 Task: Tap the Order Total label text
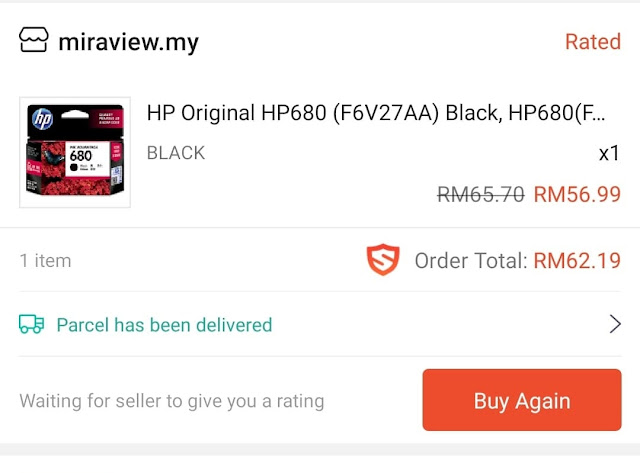[x=471, y=260]
